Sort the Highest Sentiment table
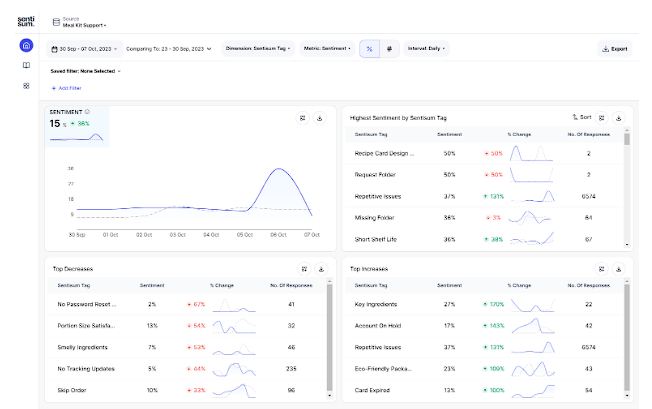This screenshot has width=652, height=409. 582,117
